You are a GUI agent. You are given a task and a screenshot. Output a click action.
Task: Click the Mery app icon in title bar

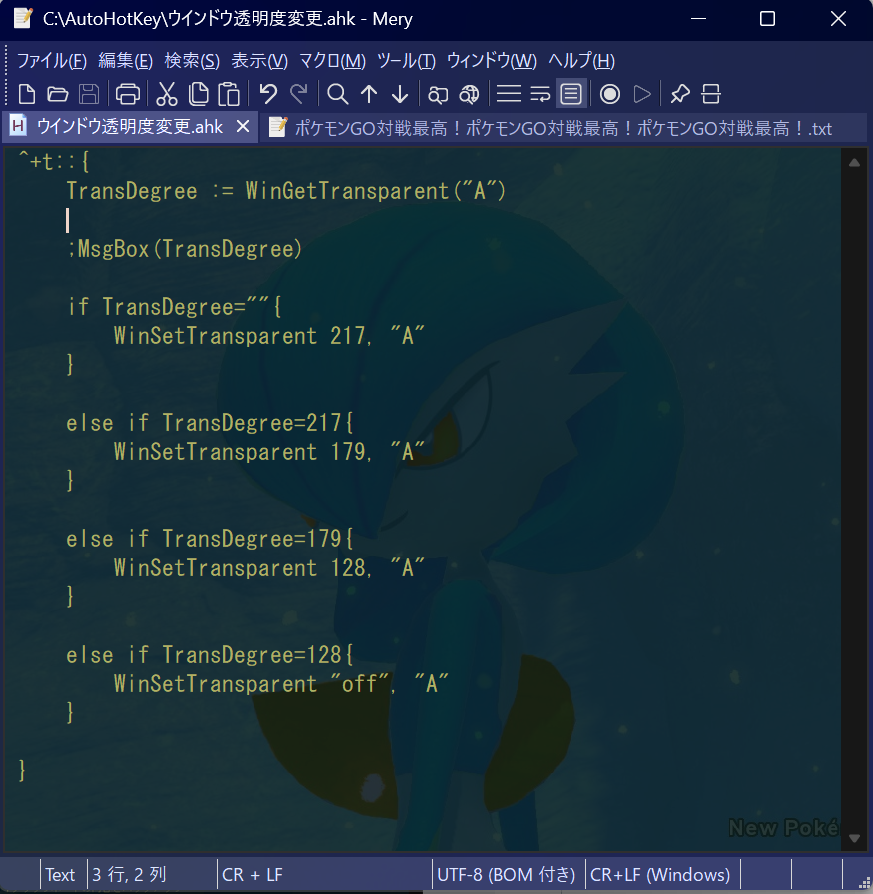click(x=23, y=18)
